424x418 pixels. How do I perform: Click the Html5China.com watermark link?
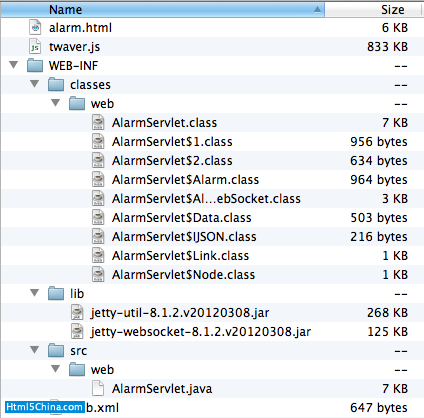[x=44, y=407]
